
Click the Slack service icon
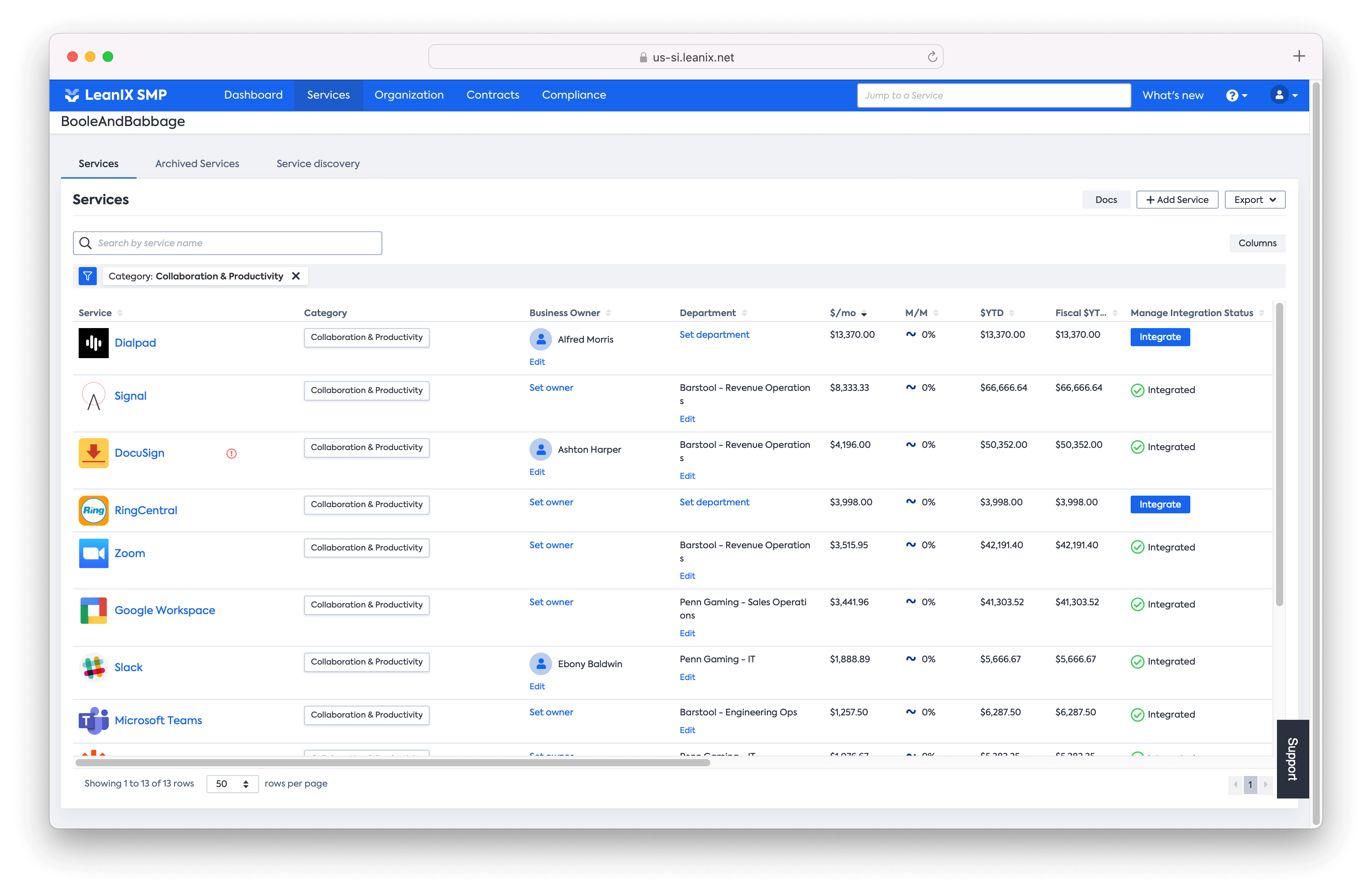(93, 667)
